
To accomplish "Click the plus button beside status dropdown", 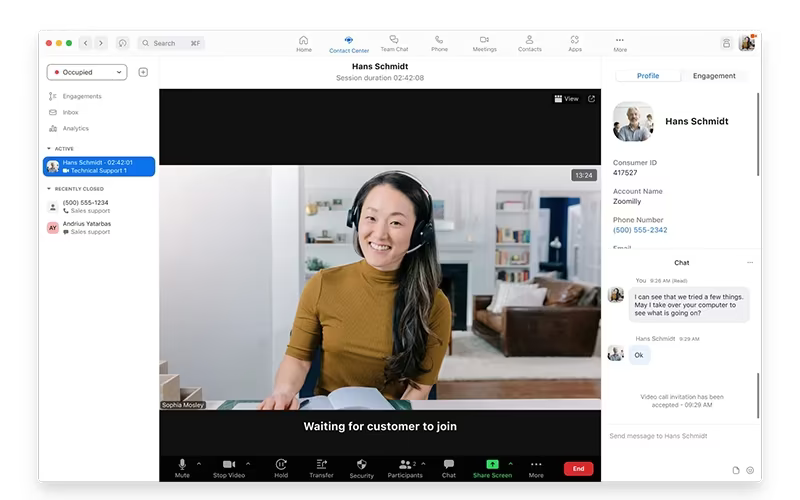I will (x=143, y=72).
